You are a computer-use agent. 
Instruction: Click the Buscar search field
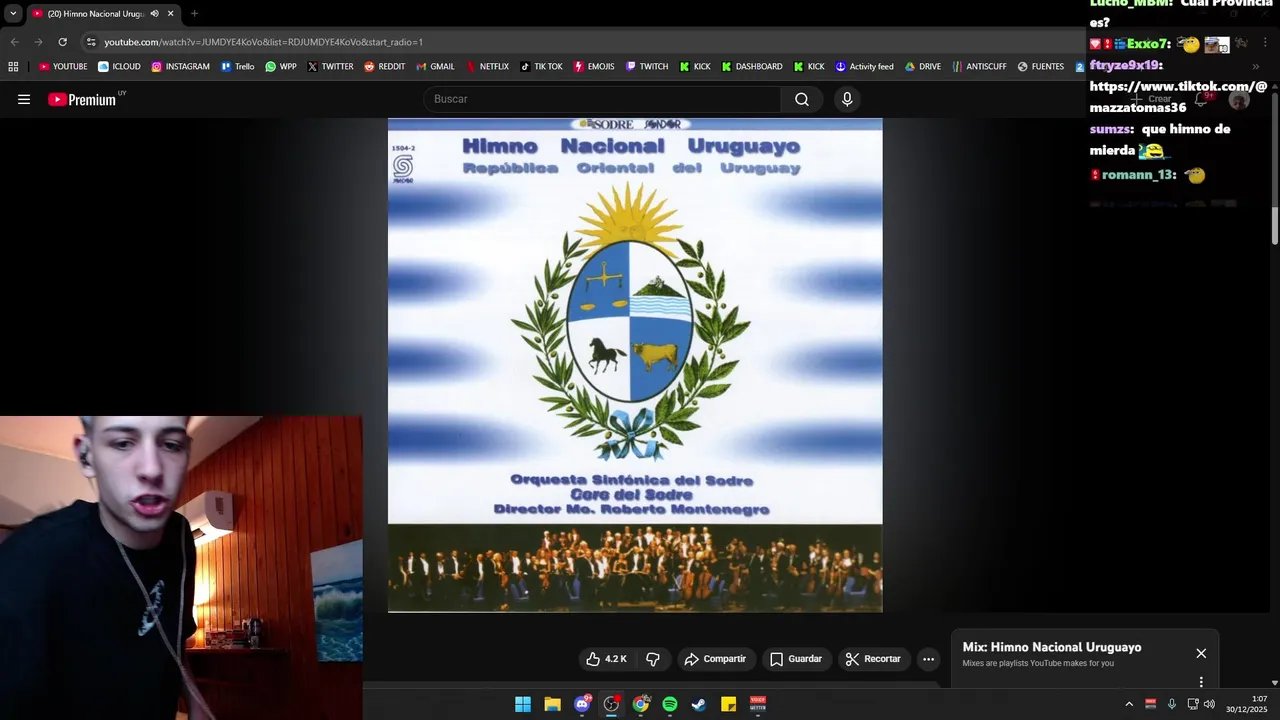[602, 99]
